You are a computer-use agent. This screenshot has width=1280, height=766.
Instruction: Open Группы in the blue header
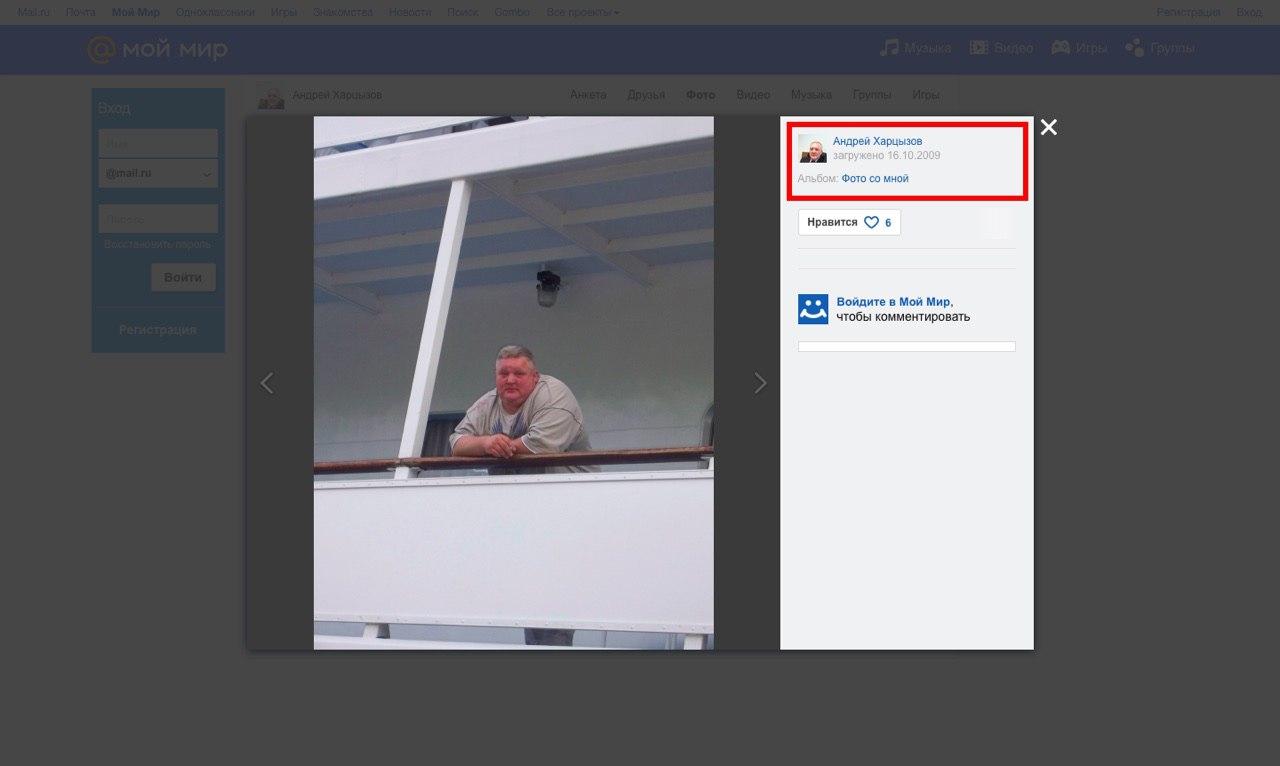point(1160,48)
